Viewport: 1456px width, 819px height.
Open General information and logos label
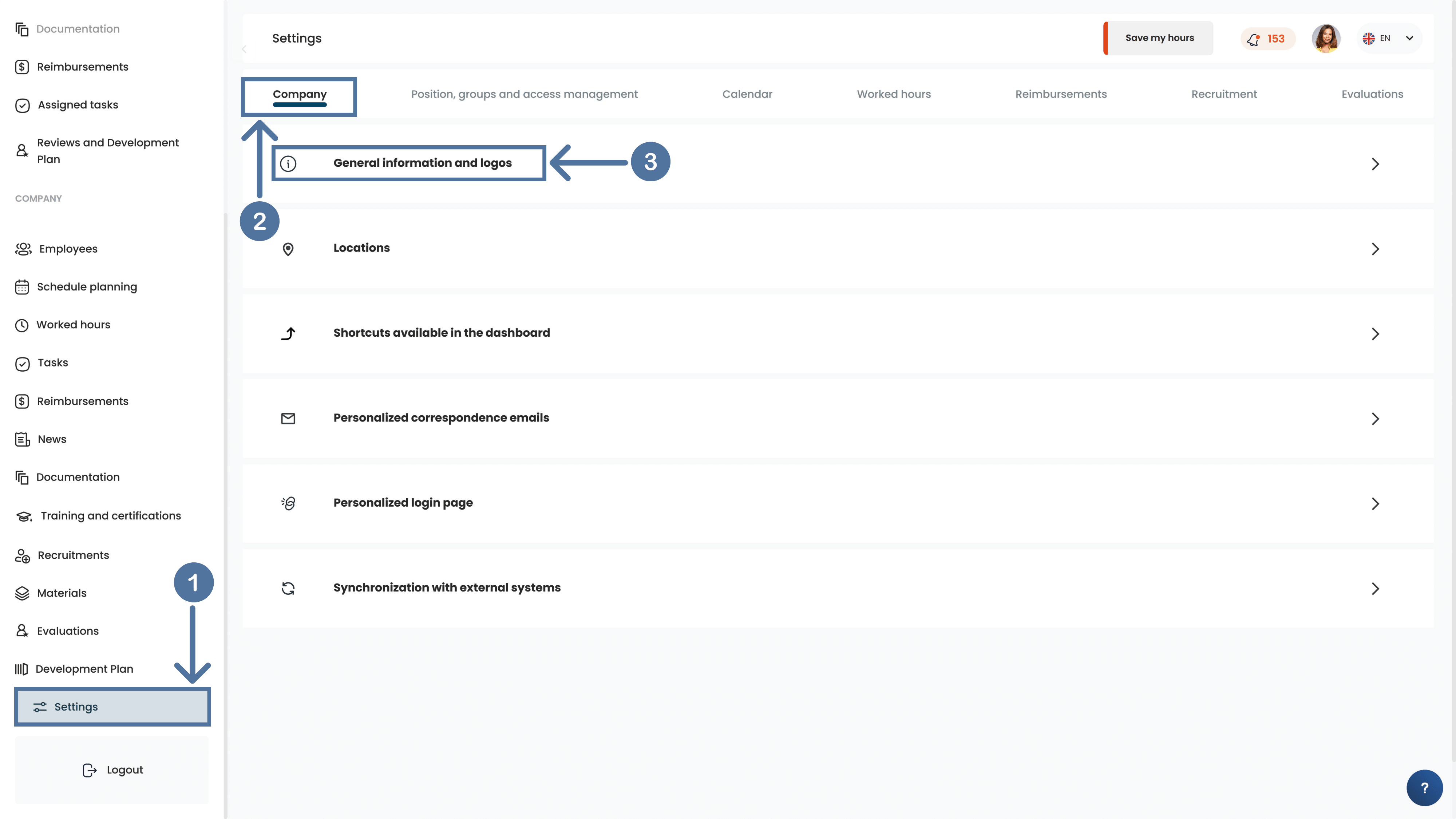[422, 163]
